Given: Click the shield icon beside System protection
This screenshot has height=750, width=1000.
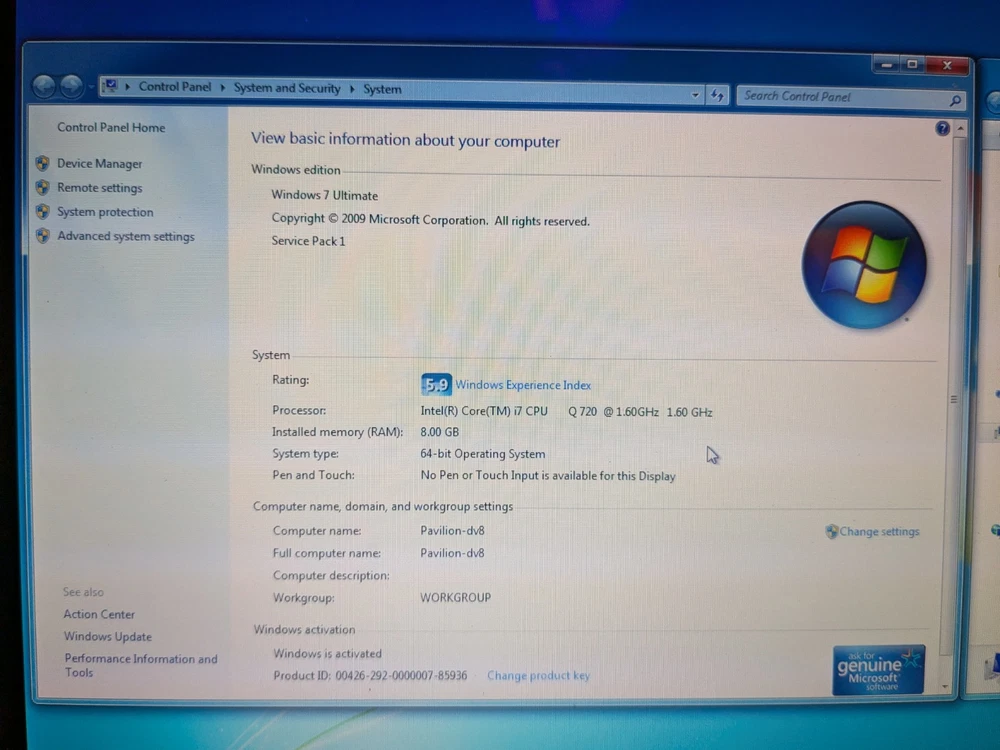Looking at the screenshot, I should 42,212.
